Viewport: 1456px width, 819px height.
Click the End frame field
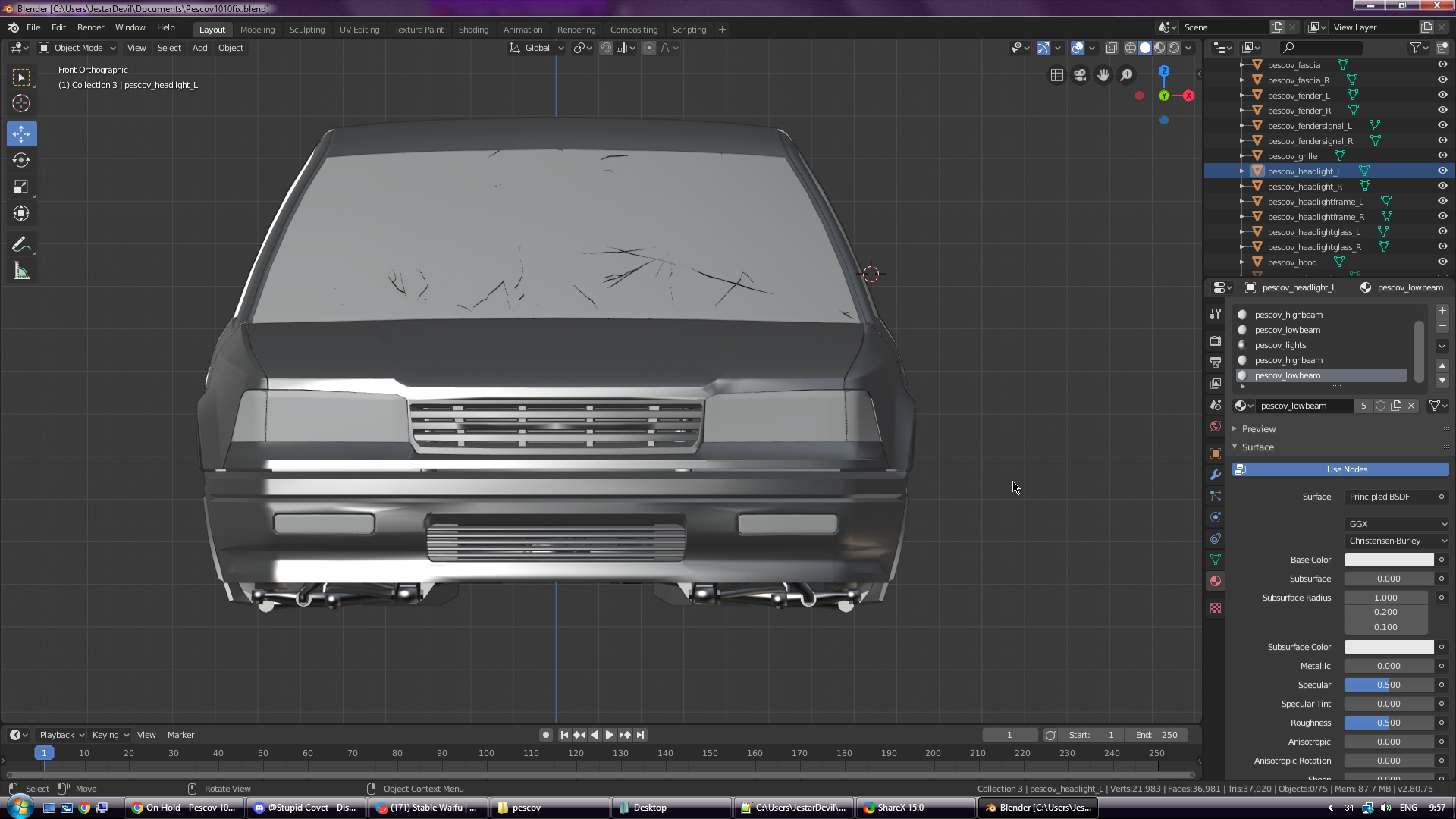coord(1157,735)
